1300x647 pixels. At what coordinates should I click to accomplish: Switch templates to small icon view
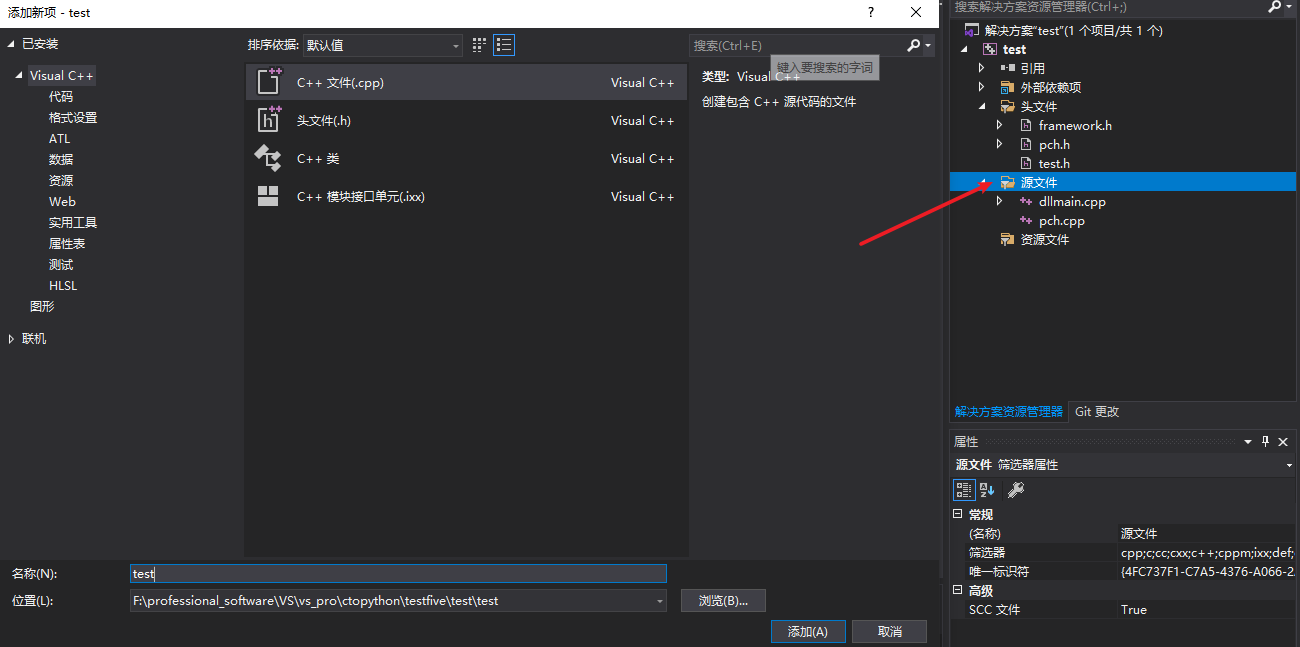[x=478, y=44]
